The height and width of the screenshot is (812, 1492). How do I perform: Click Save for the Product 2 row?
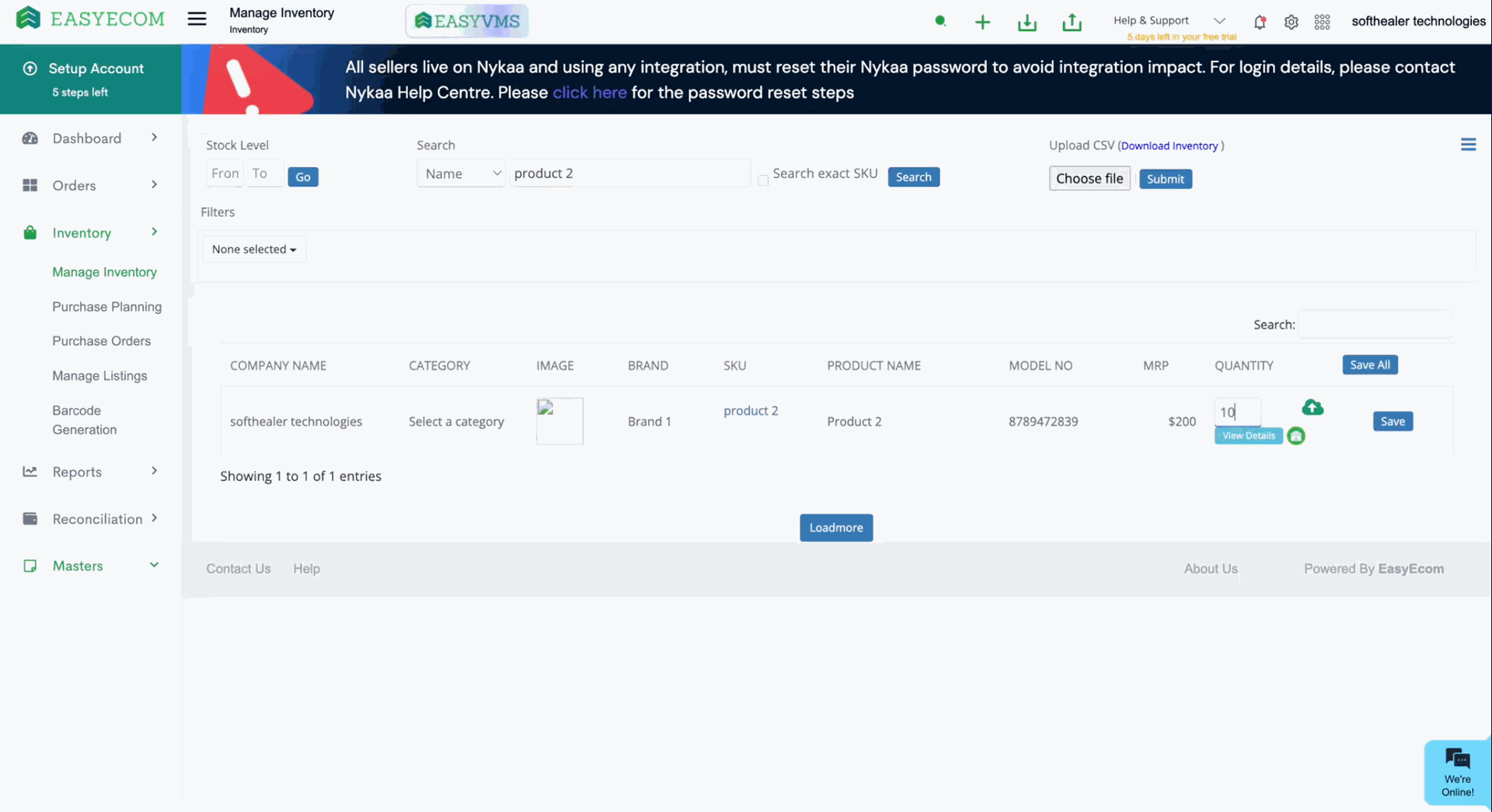point(1393,421)
